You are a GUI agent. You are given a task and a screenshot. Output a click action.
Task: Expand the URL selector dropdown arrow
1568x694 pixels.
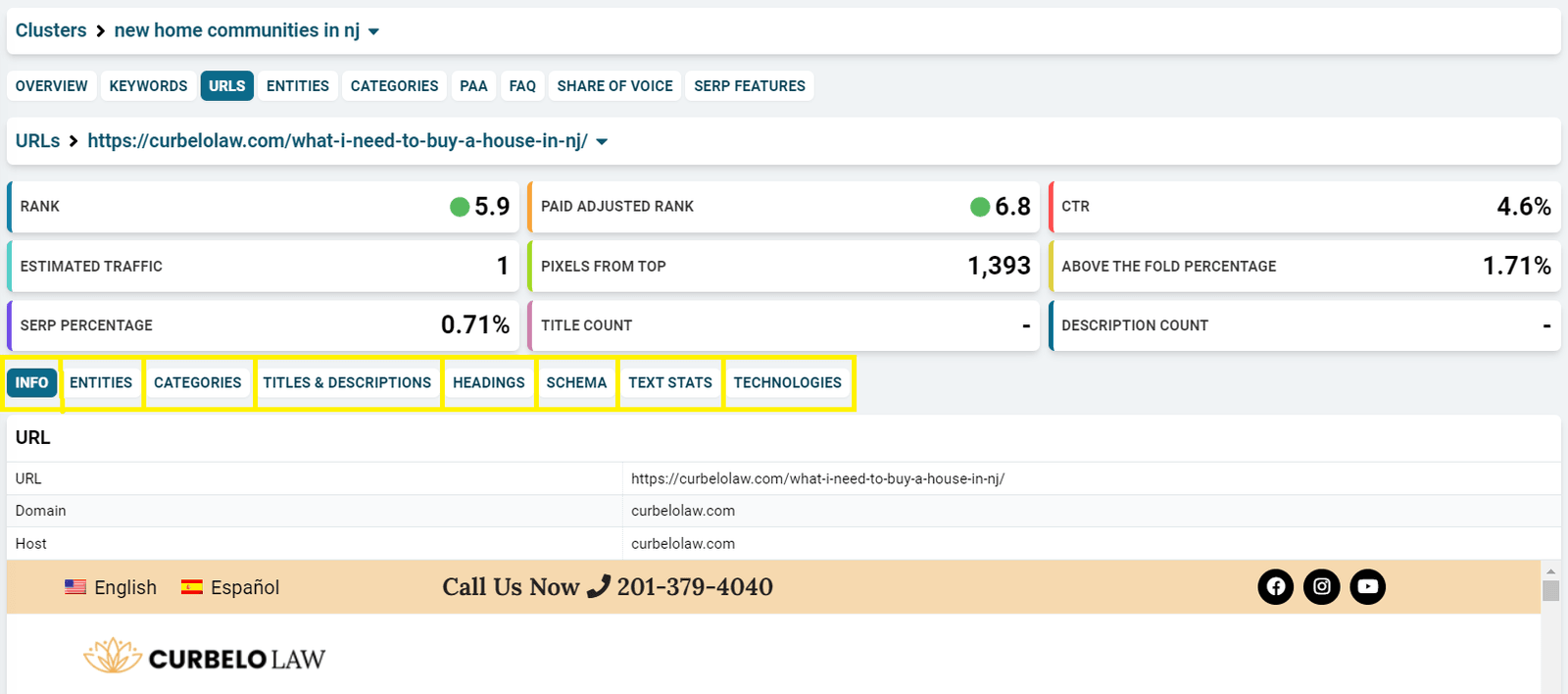pyautogui.click(x=602, y=142)
